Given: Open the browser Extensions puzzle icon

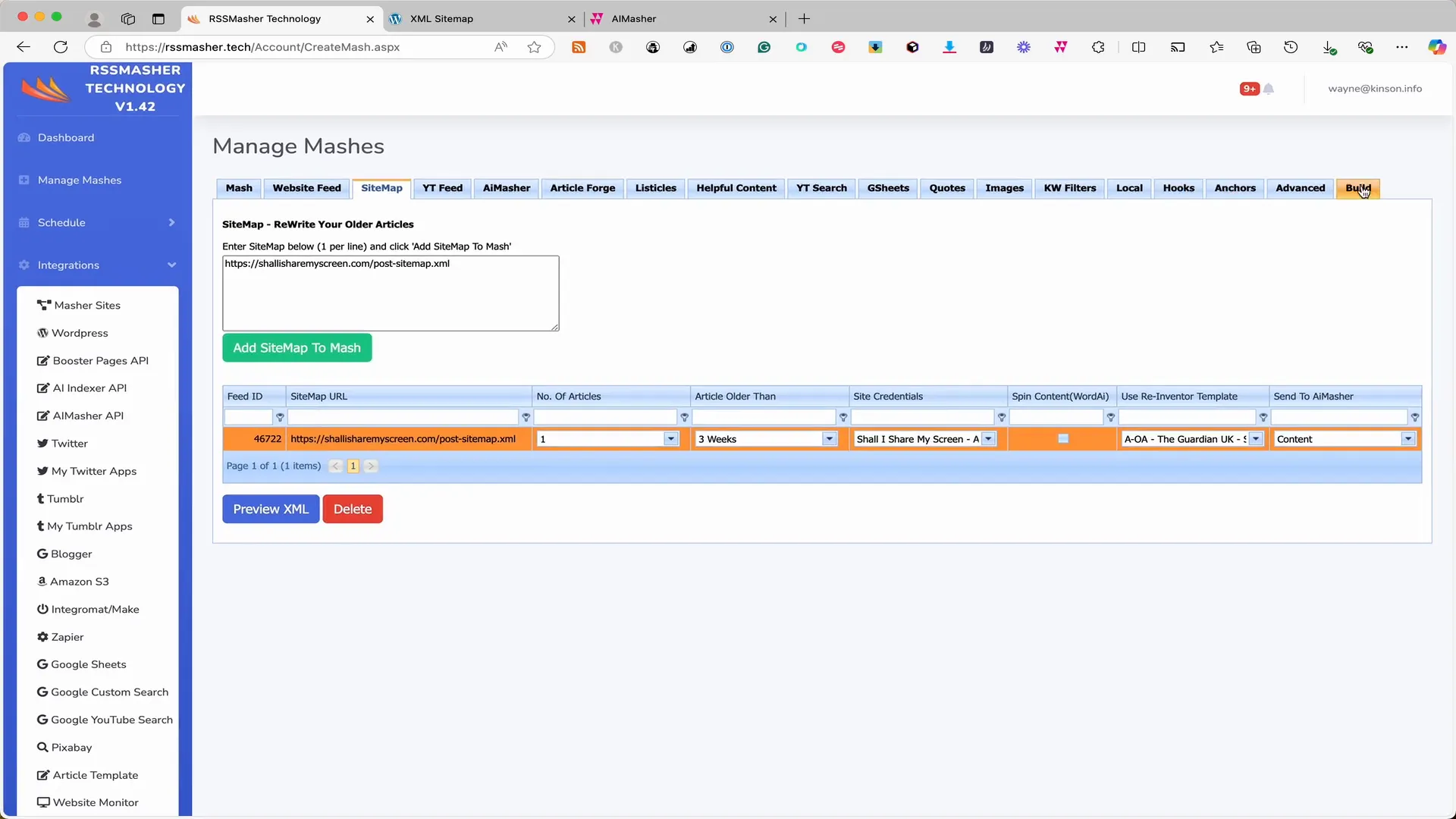Looking at the screenshot, I should tap(1098, 47).
